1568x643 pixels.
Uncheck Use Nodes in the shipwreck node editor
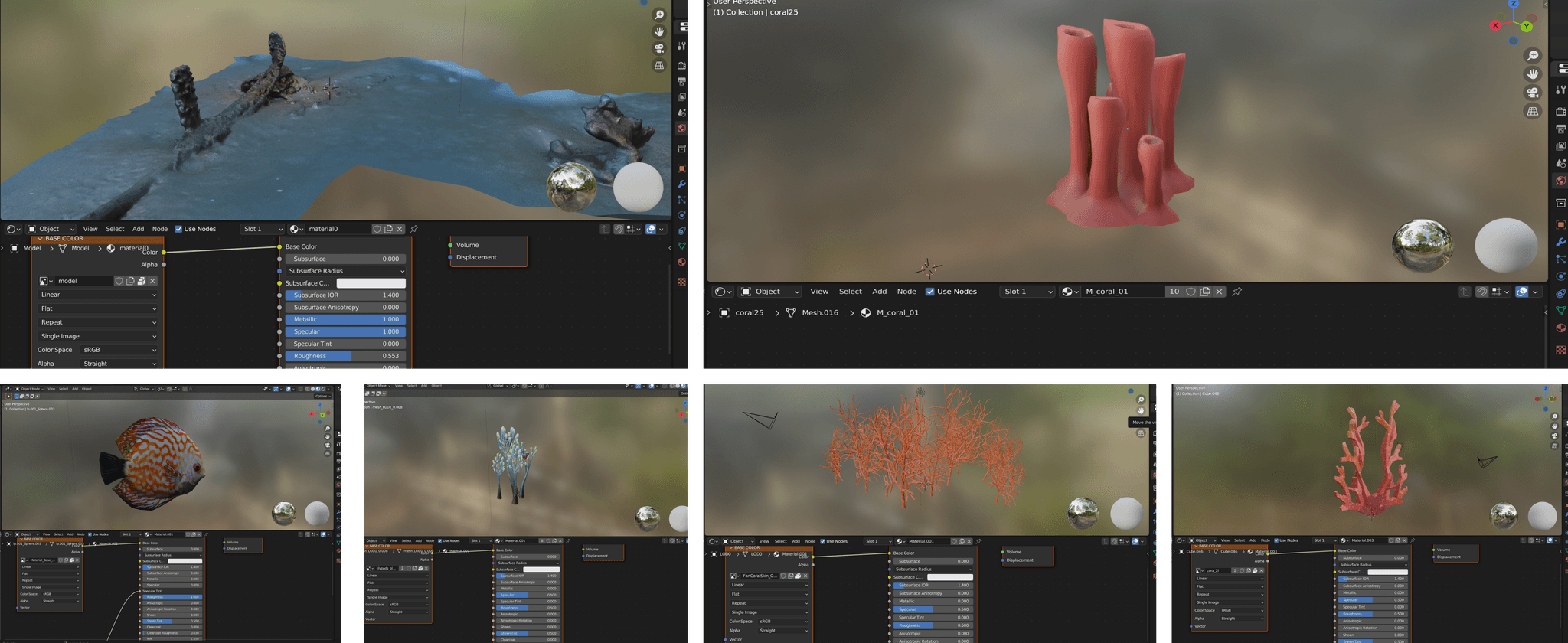178,229
